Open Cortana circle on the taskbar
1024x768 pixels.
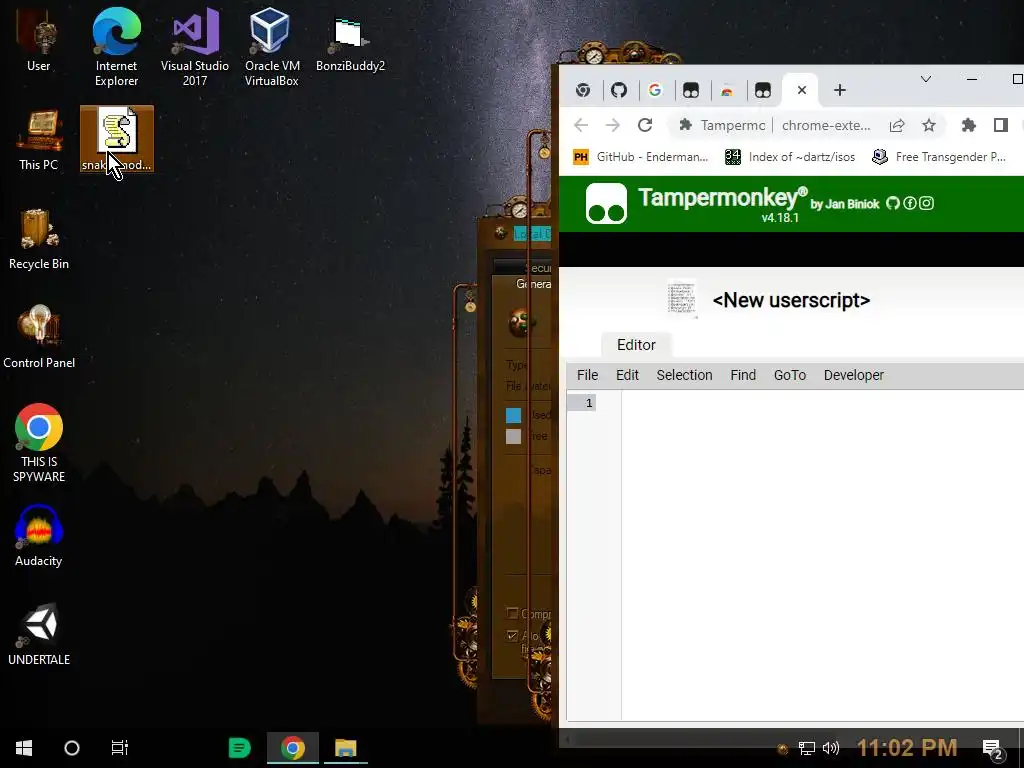point(72,748)
